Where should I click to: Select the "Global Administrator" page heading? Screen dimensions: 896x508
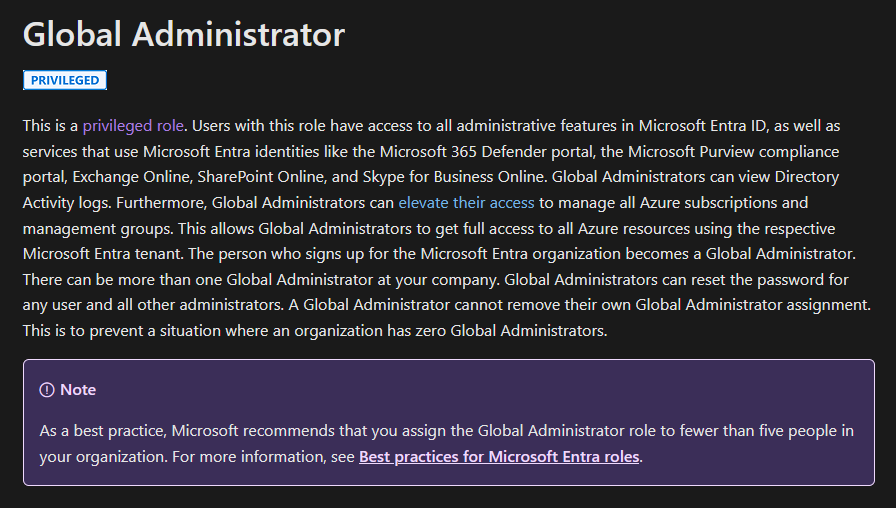[x=184, y=35]
